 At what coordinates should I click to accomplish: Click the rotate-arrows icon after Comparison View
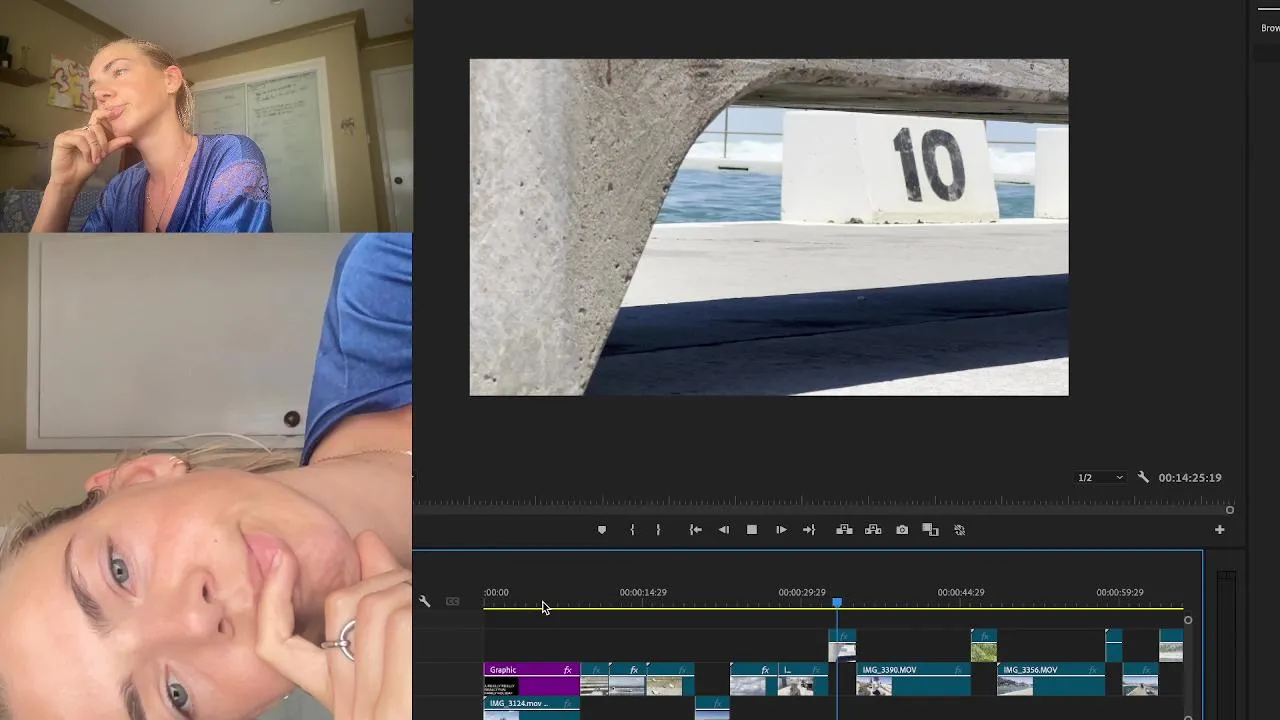coord(960,530)
